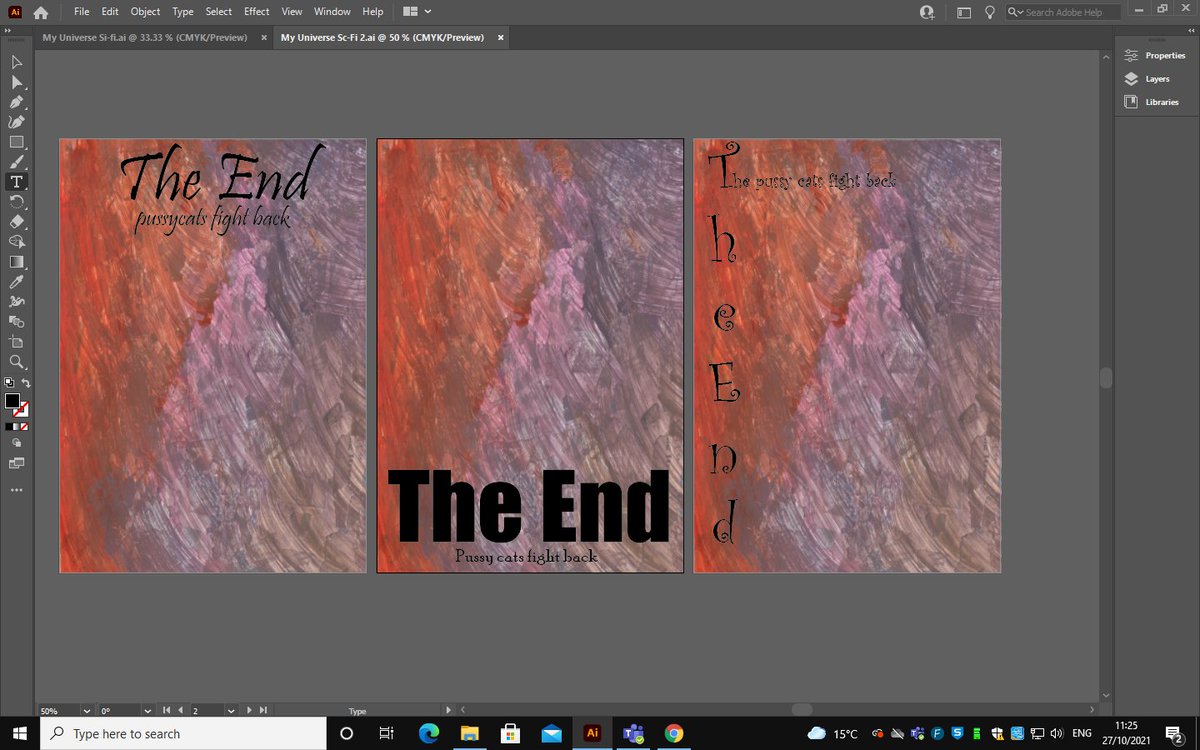Image resolution: width=1200 pixels, height=750 pixels.
Task: Open Microsoft Edge from the taskbar
Action: (x=428, y=733)
